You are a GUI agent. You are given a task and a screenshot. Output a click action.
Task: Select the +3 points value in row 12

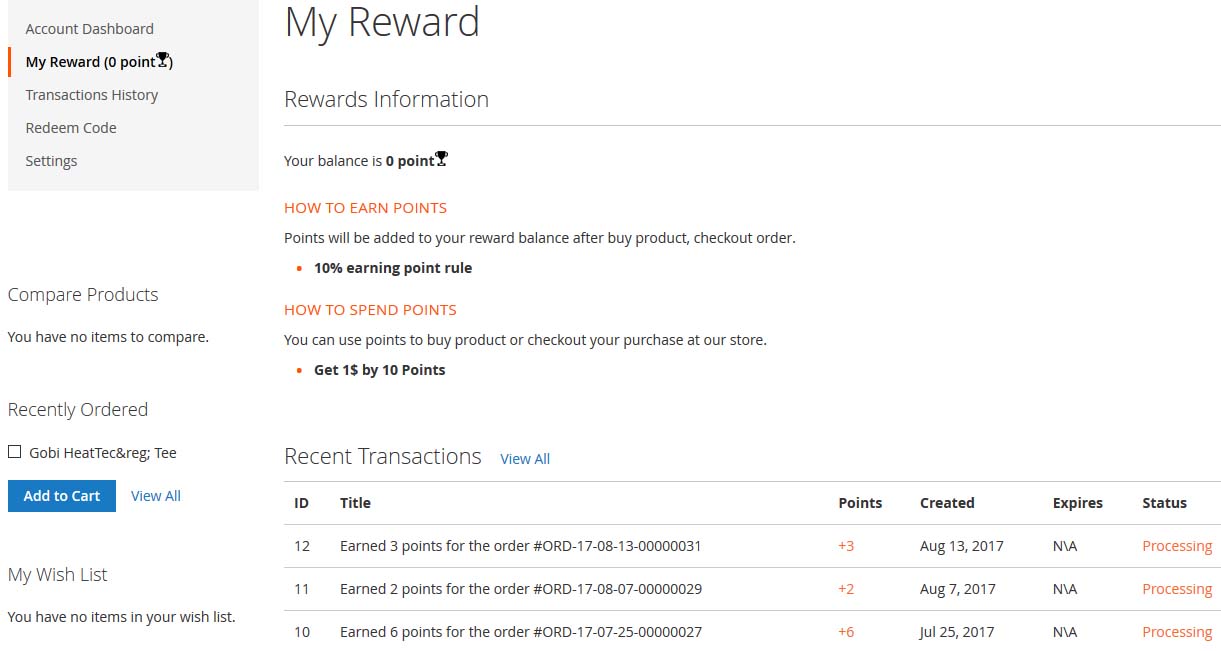pyautogui.click(x=846, y=546)
